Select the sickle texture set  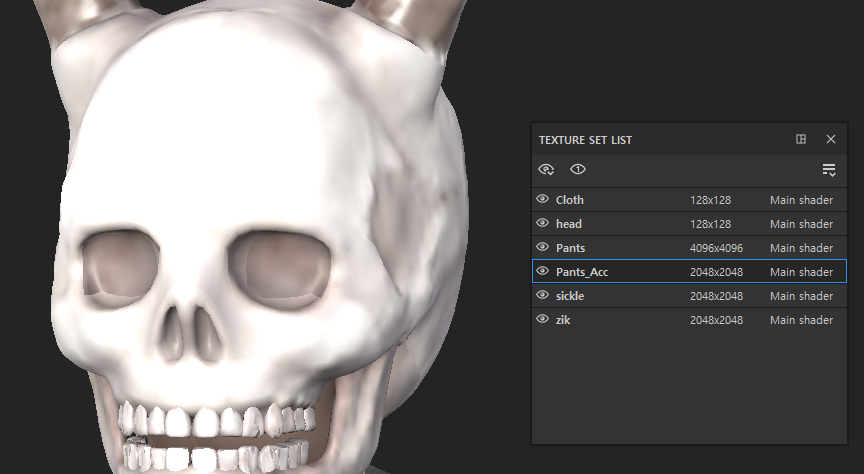click(x=570, y=296)
